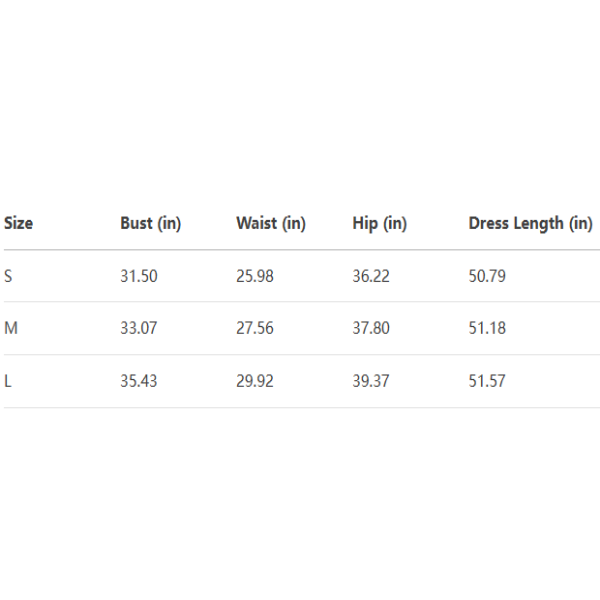Viewport: 600px width, 600px height.
Task: Click the size L row label
Action: point(8,381)
